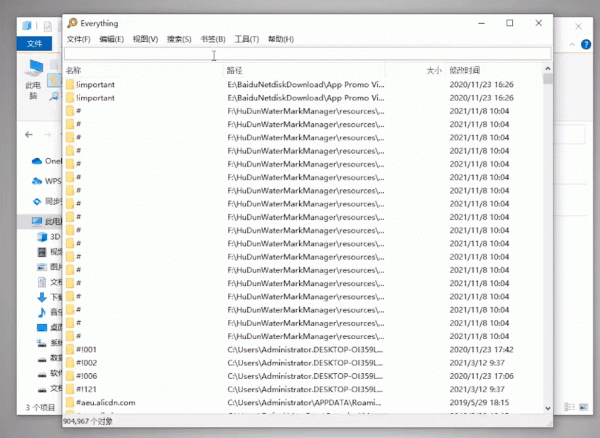
Task: Click the folder icon of #!006
Action: [x=70, y=376]
